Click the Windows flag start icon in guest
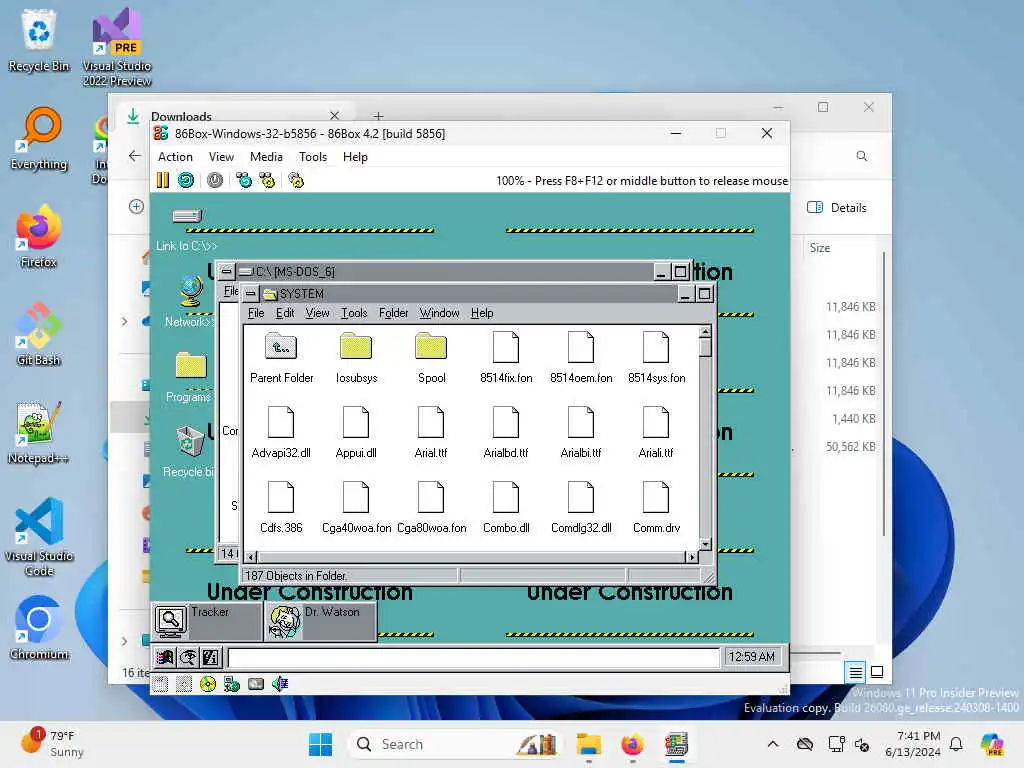Viewport: 1024px width, 768px height. (165, 657)
